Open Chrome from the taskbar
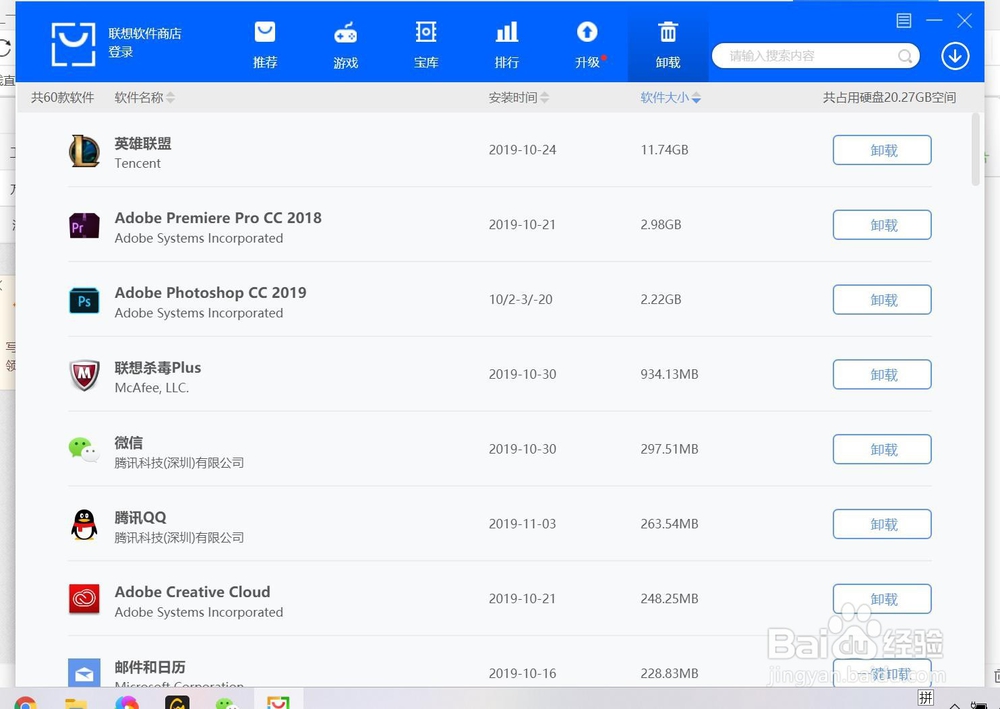Viewport: 1000px width, 709px height. click(x=25, y=702)
